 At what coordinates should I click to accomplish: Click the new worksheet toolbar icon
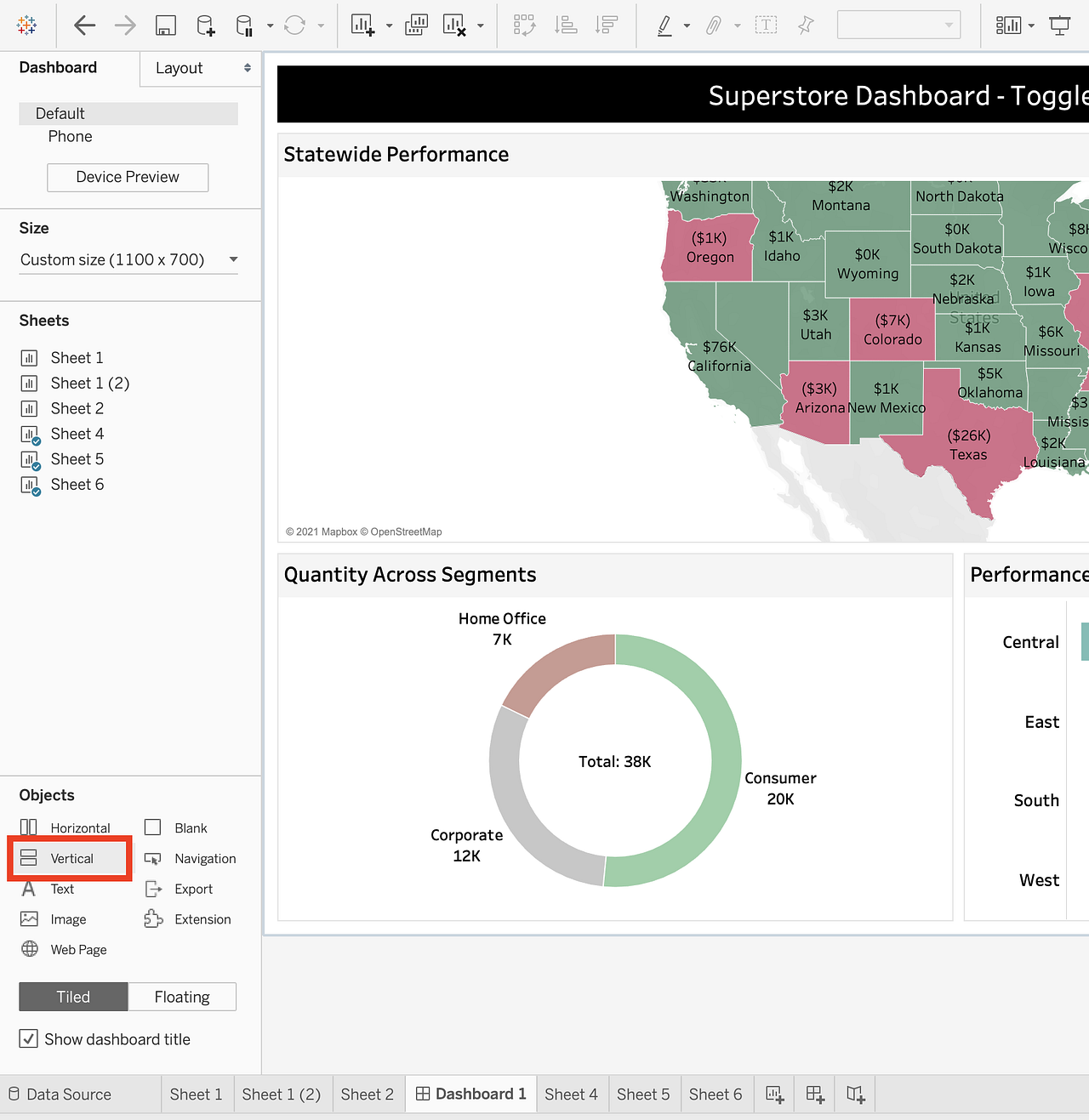coord(363,26)
